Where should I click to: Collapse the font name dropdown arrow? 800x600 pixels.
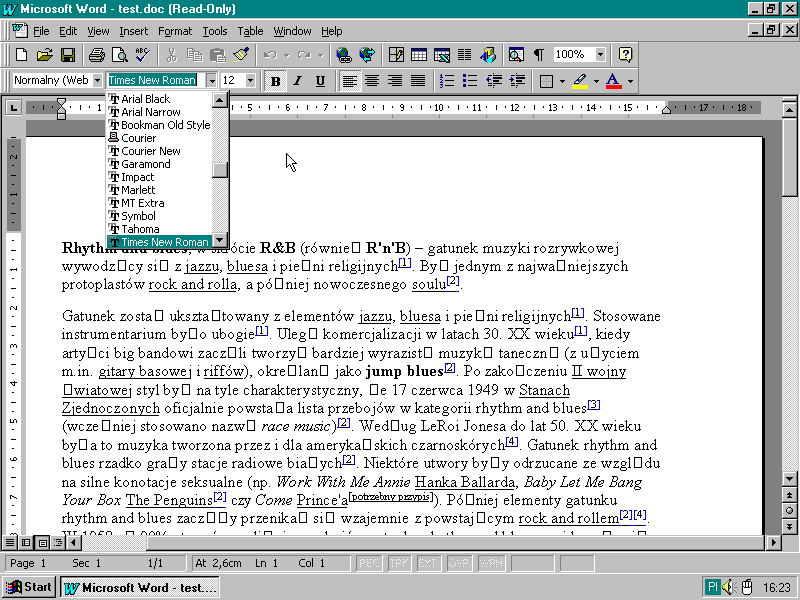(212, 81)
